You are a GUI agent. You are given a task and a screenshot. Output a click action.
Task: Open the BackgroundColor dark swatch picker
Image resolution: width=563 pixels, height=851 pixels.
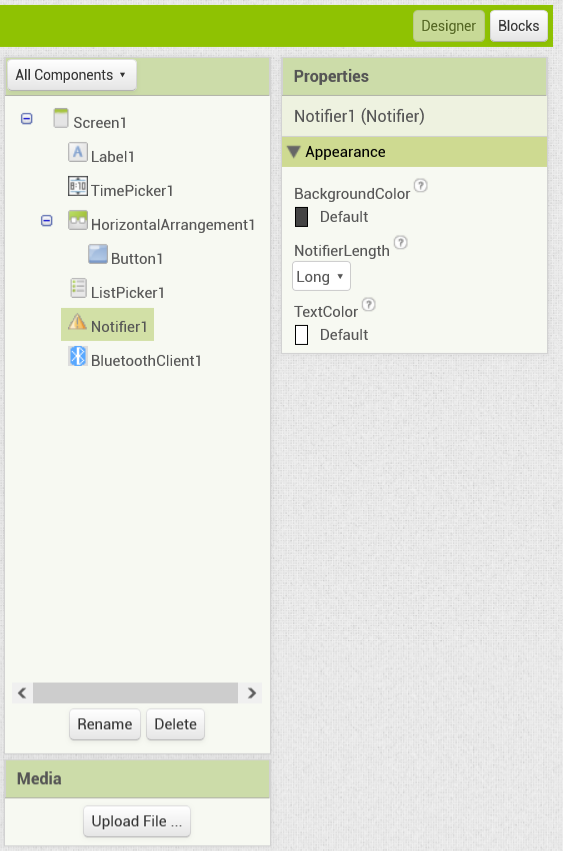[301, 217]
